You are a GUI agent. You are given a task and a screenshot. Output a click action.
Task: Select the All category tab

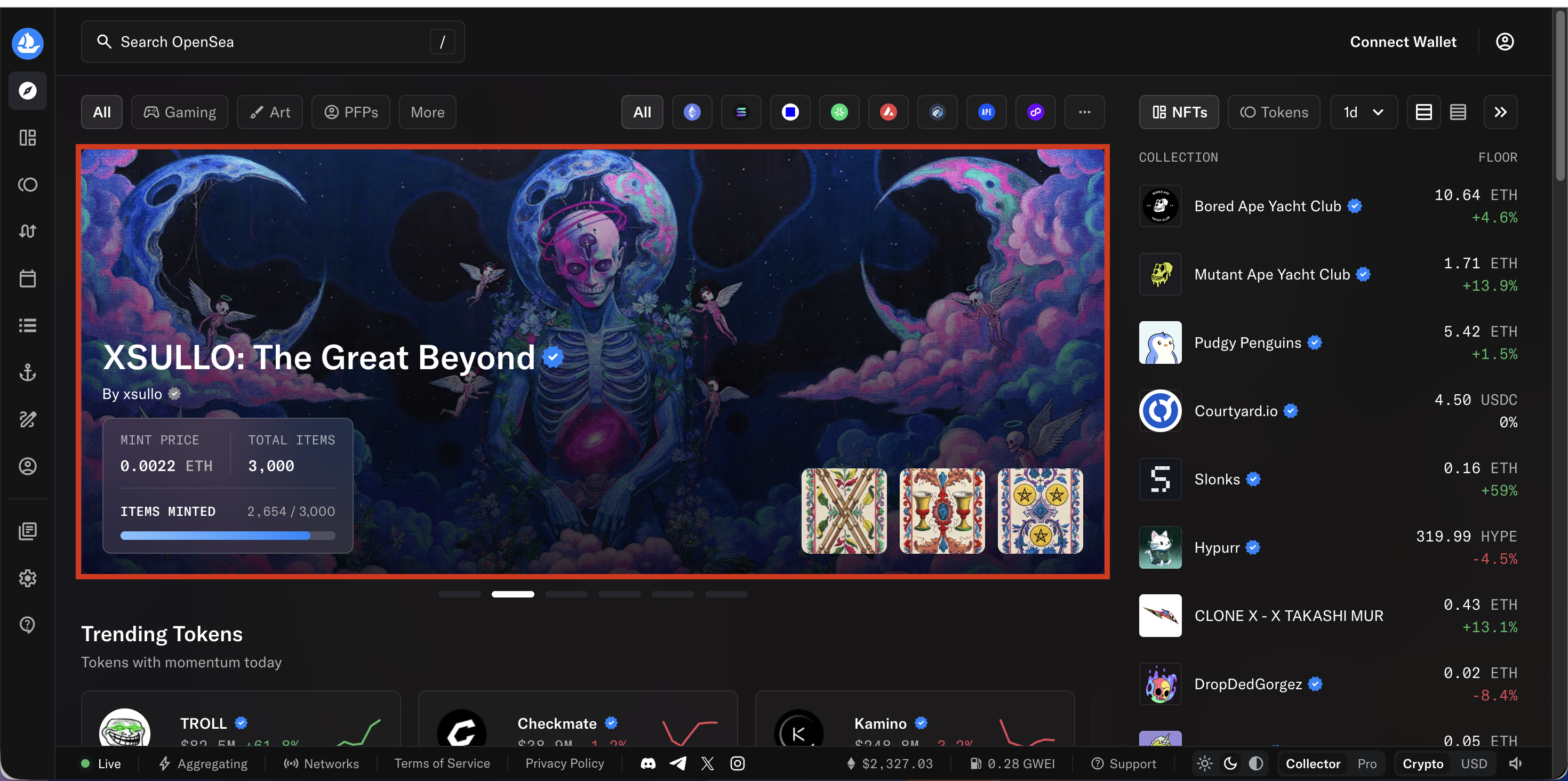(102, 112)
